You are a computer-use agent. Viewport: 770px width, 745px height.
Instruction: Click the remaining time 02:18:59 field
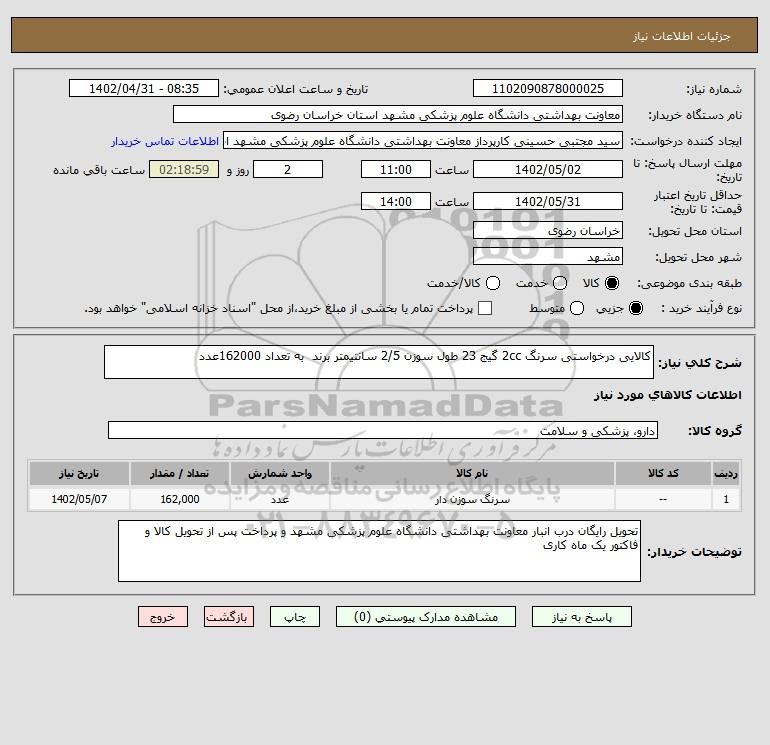coord(184,169)
